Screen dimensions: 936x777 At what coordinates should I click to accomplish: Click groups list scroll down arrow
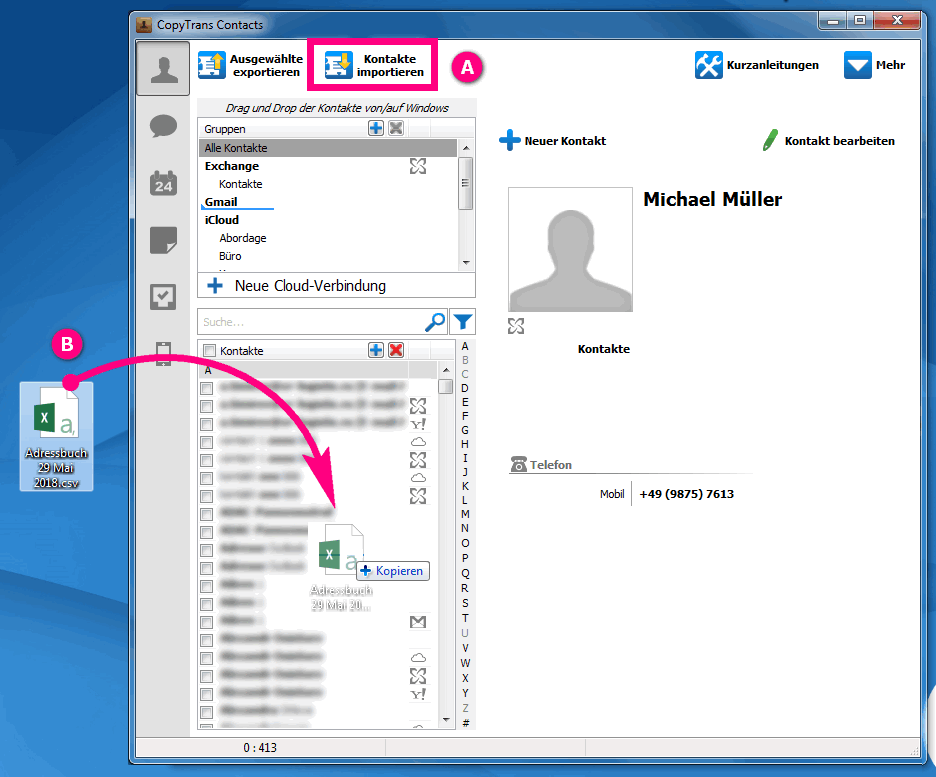coord(466,263)
